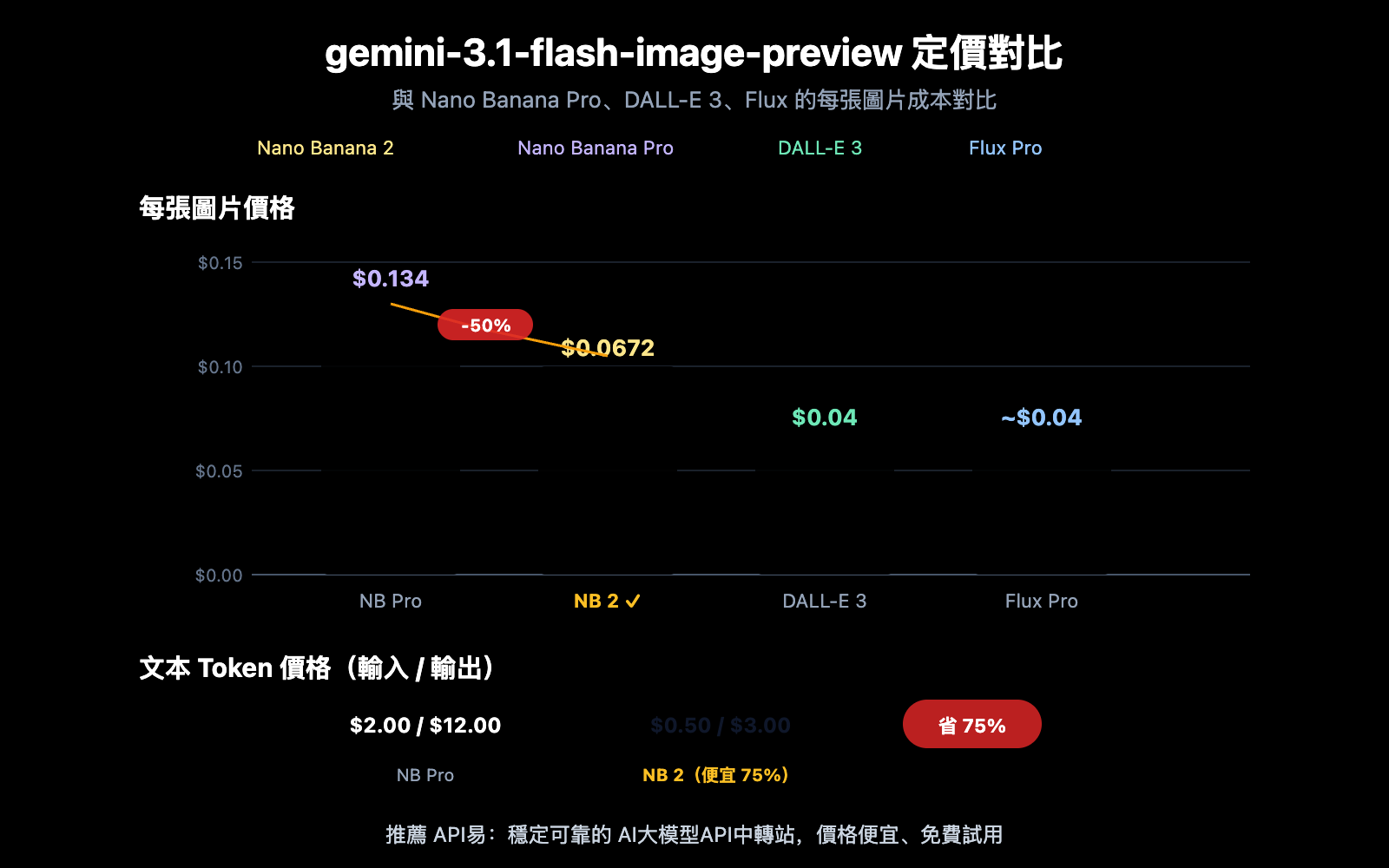Switch to the NB Pro axis tab
The width and height of the screenshot is (1389, 868).
click(x=390, y=600)
